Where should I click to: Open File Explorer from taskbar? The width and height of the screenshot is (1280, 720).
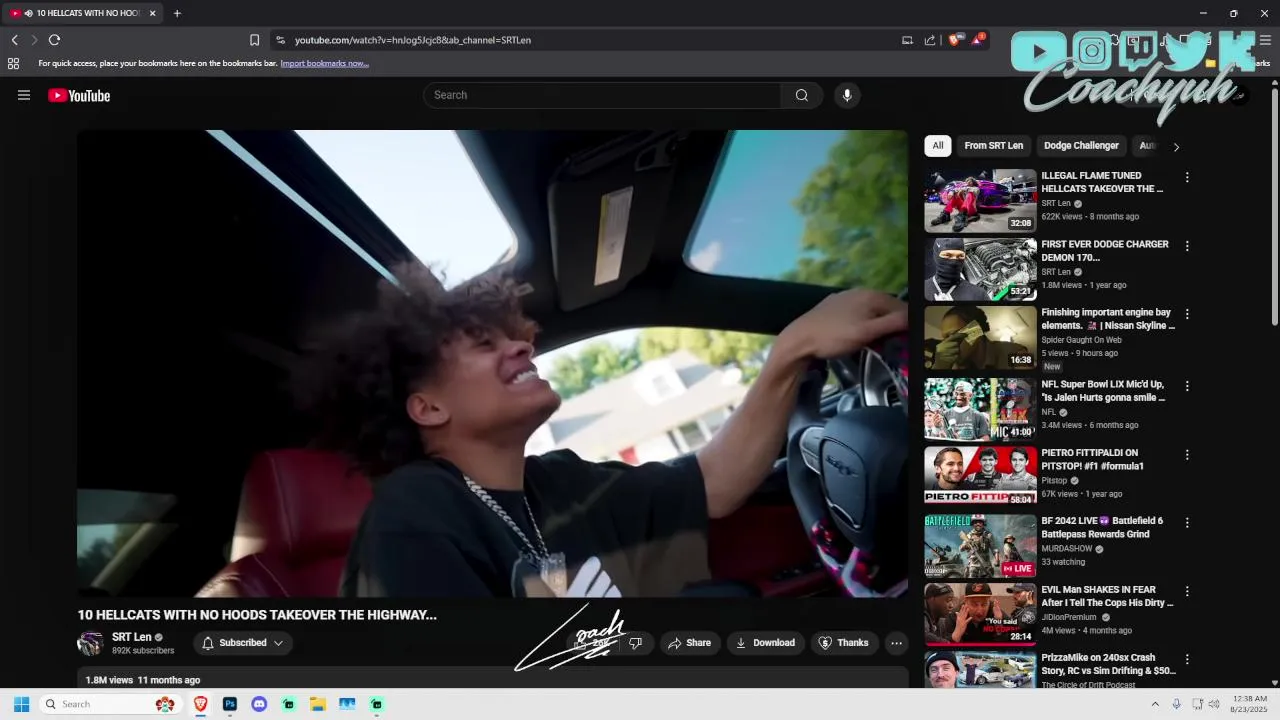coord(317,704)
